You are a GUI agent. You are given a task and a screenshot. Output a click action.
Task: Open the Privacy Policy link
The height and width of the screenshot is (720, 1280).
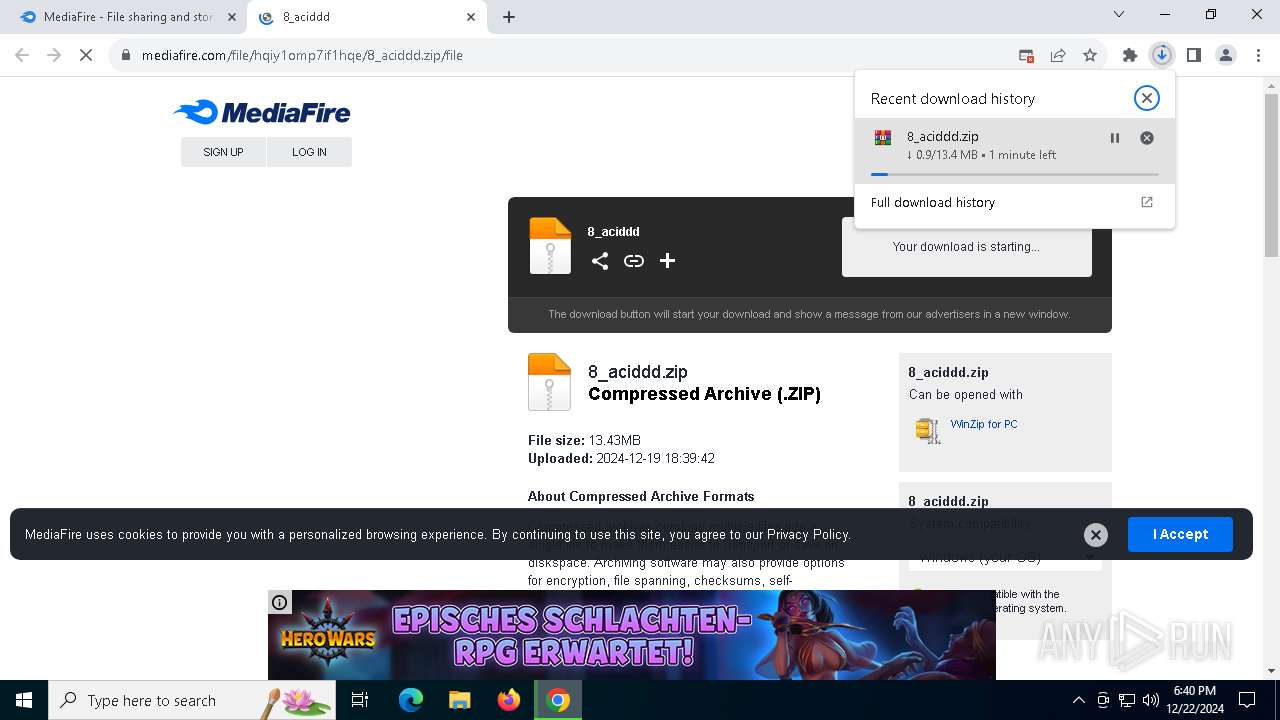(808, 534)
